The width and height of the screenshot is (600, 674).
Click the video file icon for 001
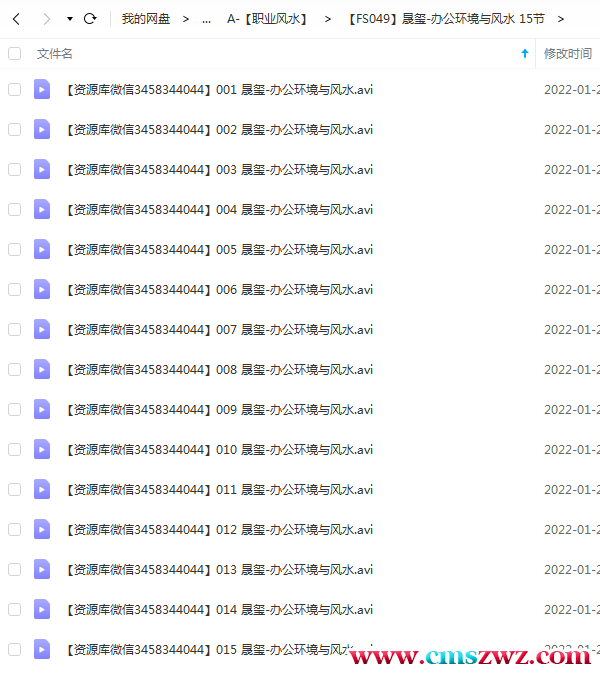tap(42, 89)
